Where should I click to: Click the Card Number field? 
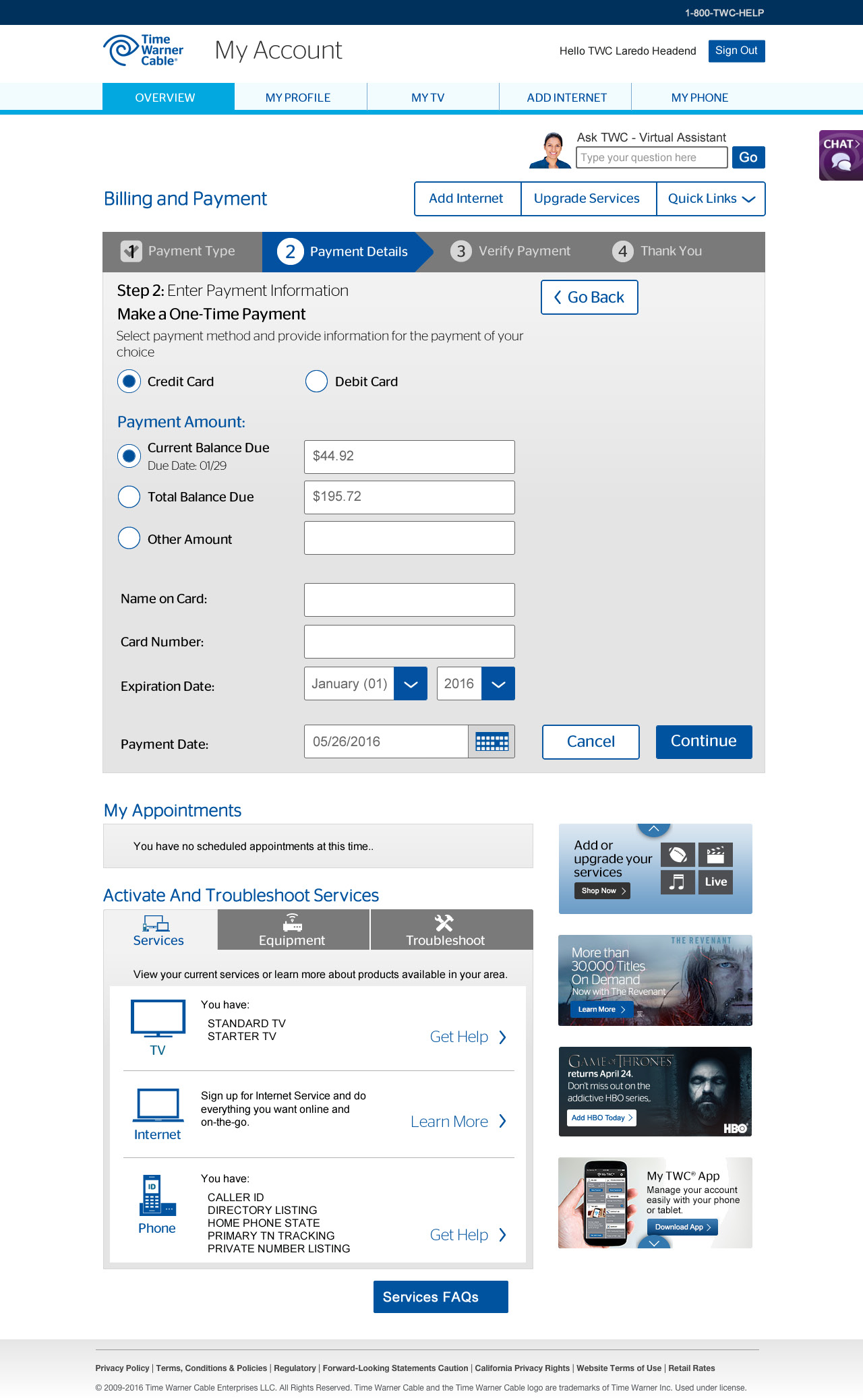(x=409, y=642)
